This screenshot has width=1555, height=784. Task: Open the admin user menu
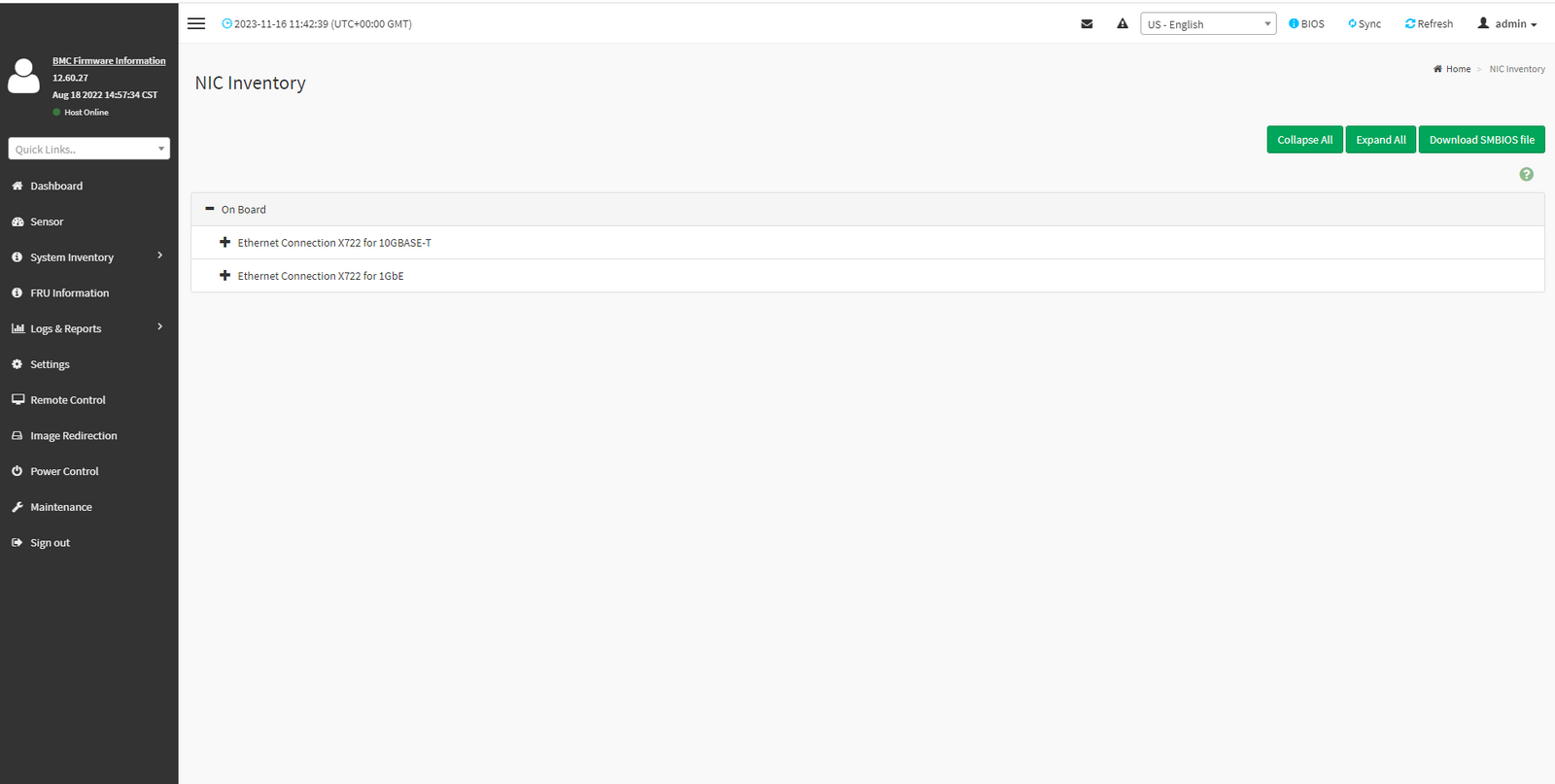point(1507,24)
